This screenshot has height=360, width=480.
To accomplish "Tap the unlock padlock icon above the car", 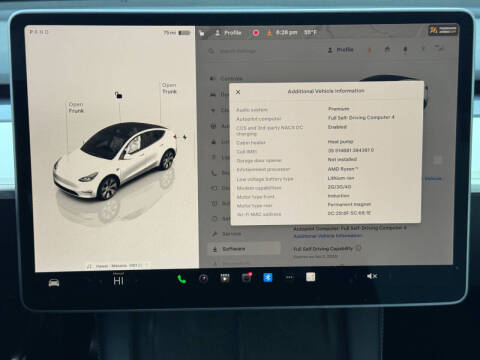I will pyautogui.click(x=119, y=95).
